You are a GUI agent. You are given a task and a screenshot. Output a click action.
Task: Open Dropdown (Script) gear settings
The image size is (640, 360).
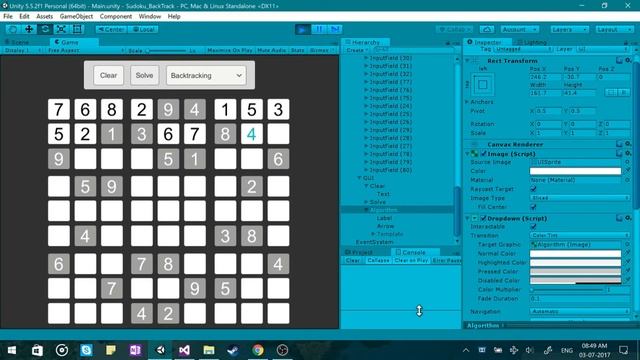coord(628,218)
